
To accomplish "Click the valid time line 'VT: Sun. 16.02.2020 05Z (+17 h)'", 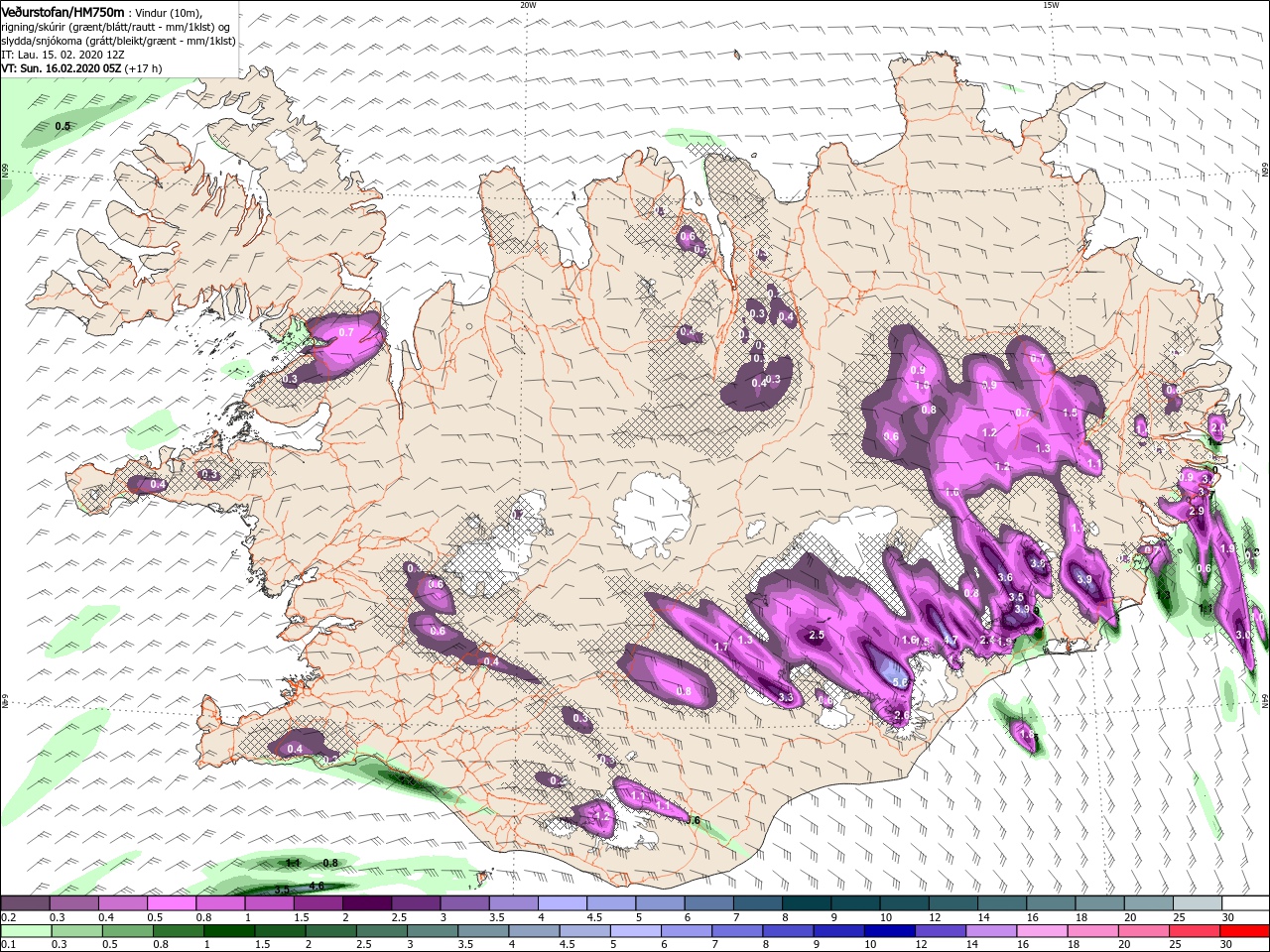I will pyautogui.click(x=81, y=68).
